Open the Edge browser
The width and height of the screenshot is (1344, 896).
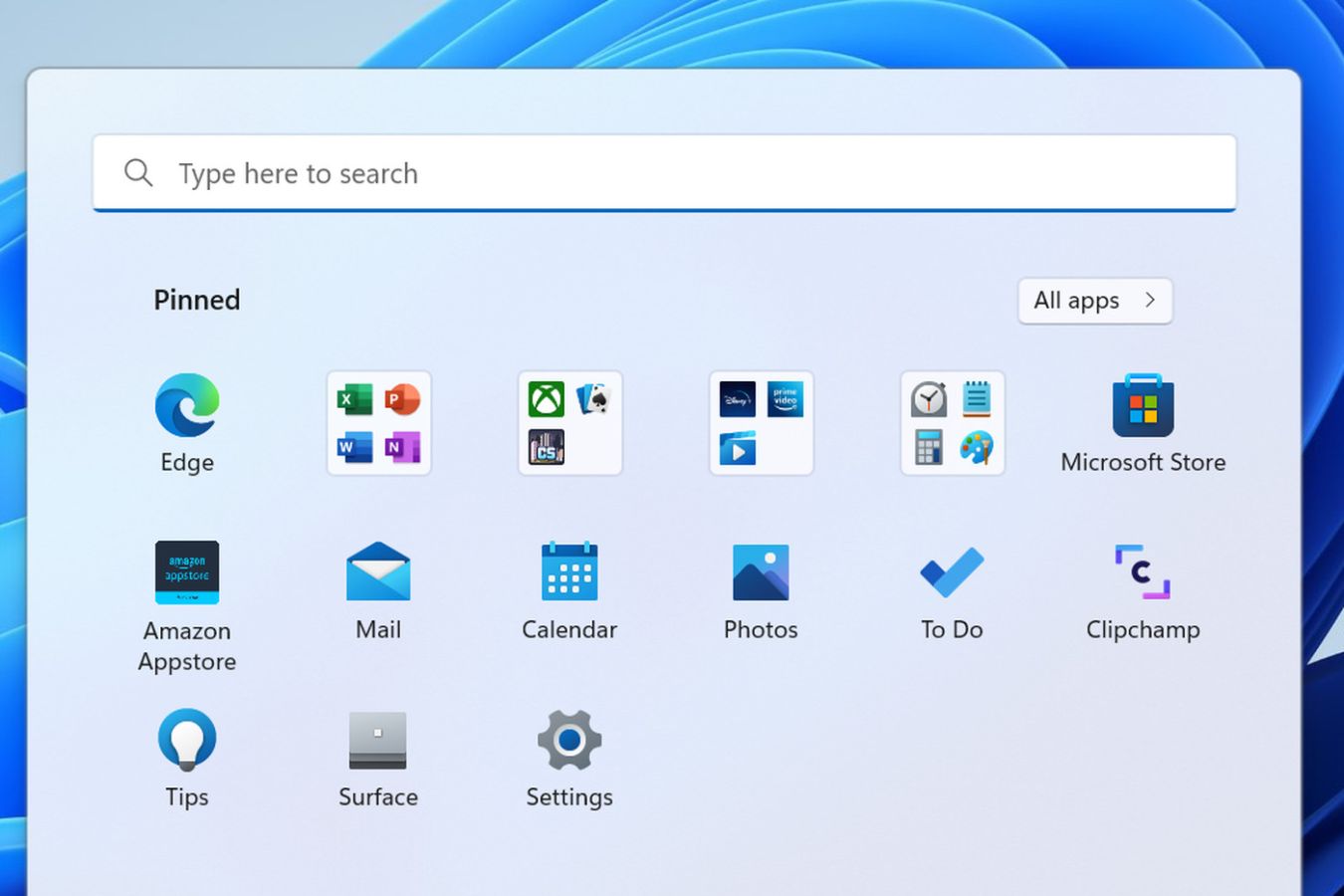tap(187, 406)
